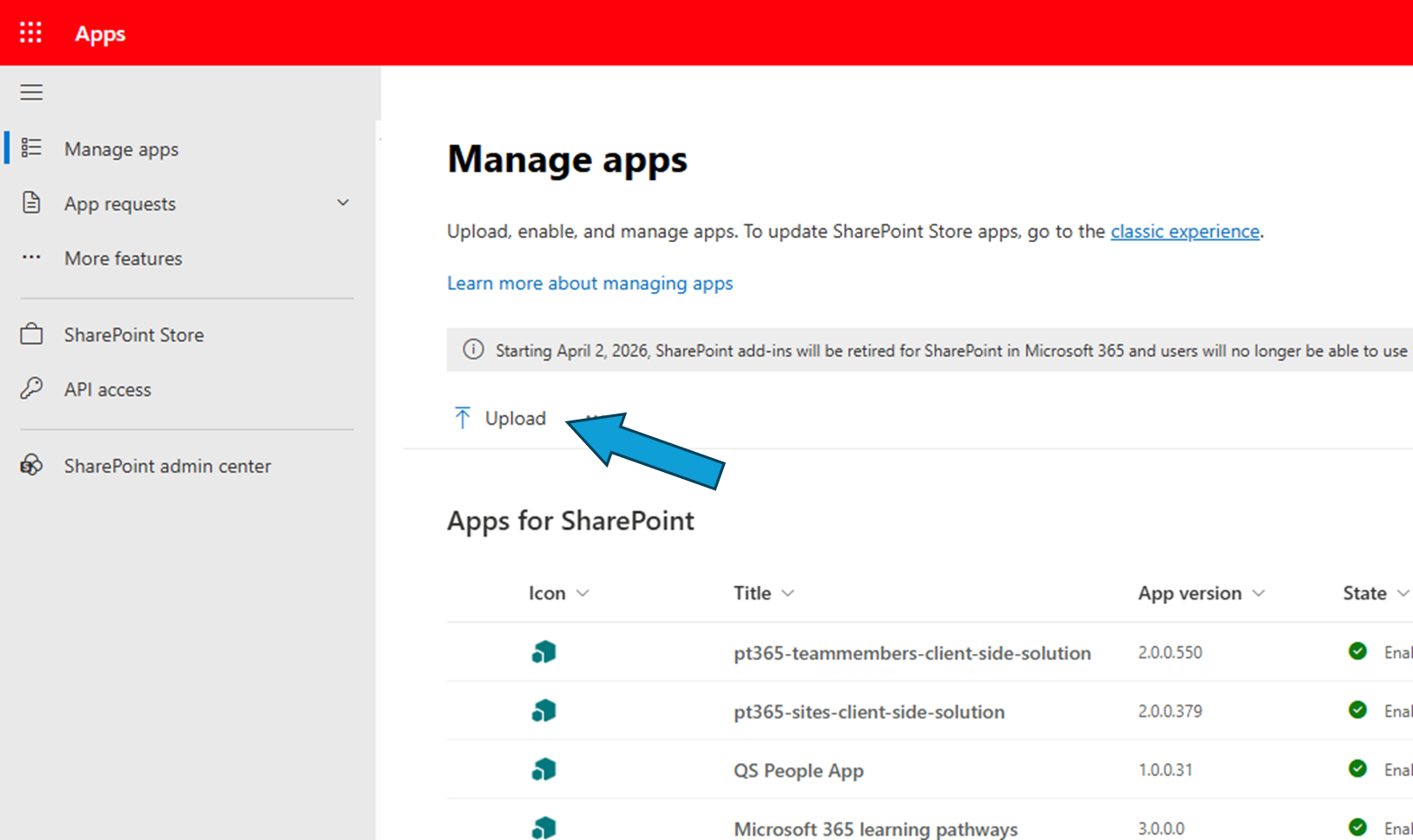
Task: Click the Upload arrow icon
Action: click(463, 418)
